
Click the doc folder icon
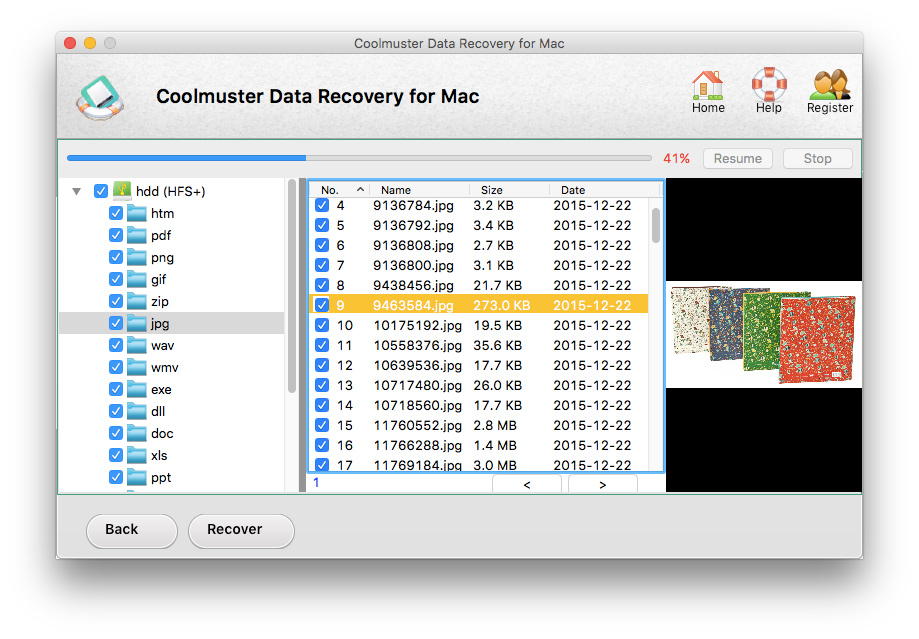click(x=137, y=433)
